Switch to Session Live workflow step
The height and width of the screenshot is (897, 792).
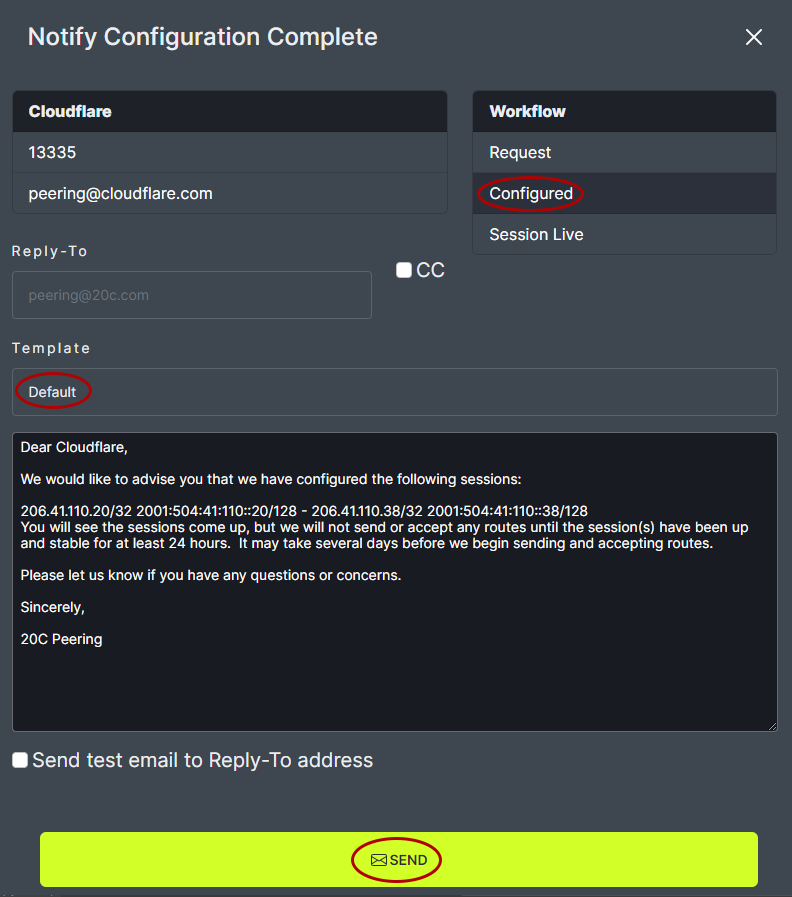pyautogui.click(x=536, y=235)
